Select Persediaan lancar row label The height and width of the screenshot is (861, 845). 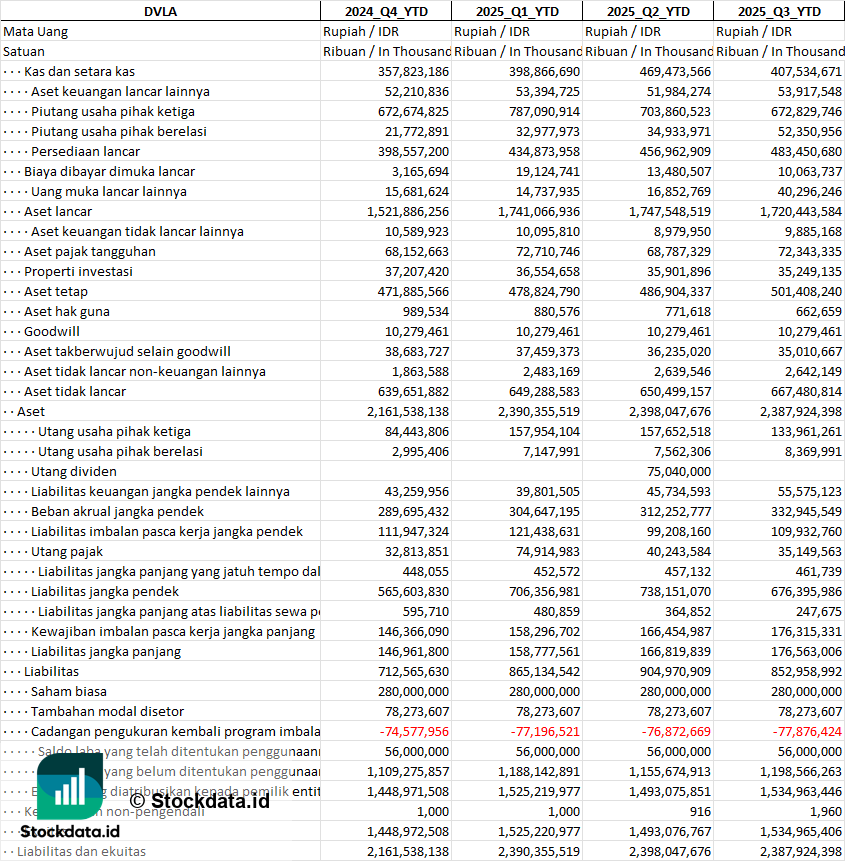click(85, 152)
